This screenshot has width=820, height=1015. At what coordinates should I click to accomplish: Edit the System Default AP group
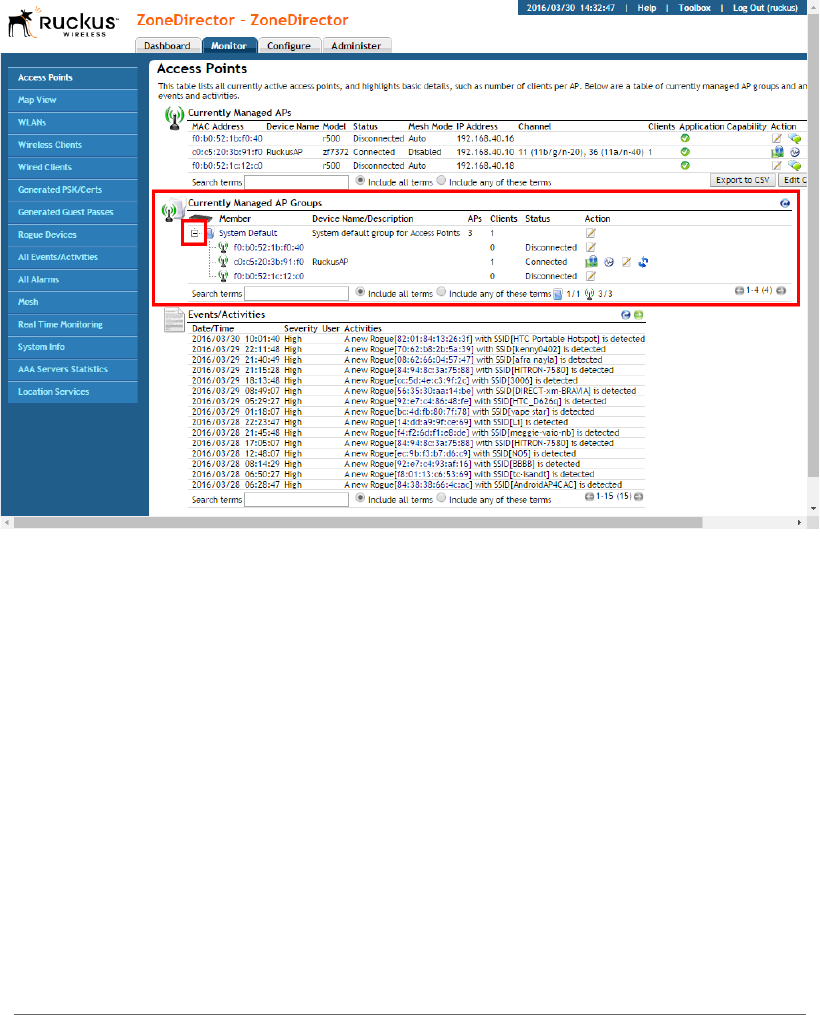591,233
